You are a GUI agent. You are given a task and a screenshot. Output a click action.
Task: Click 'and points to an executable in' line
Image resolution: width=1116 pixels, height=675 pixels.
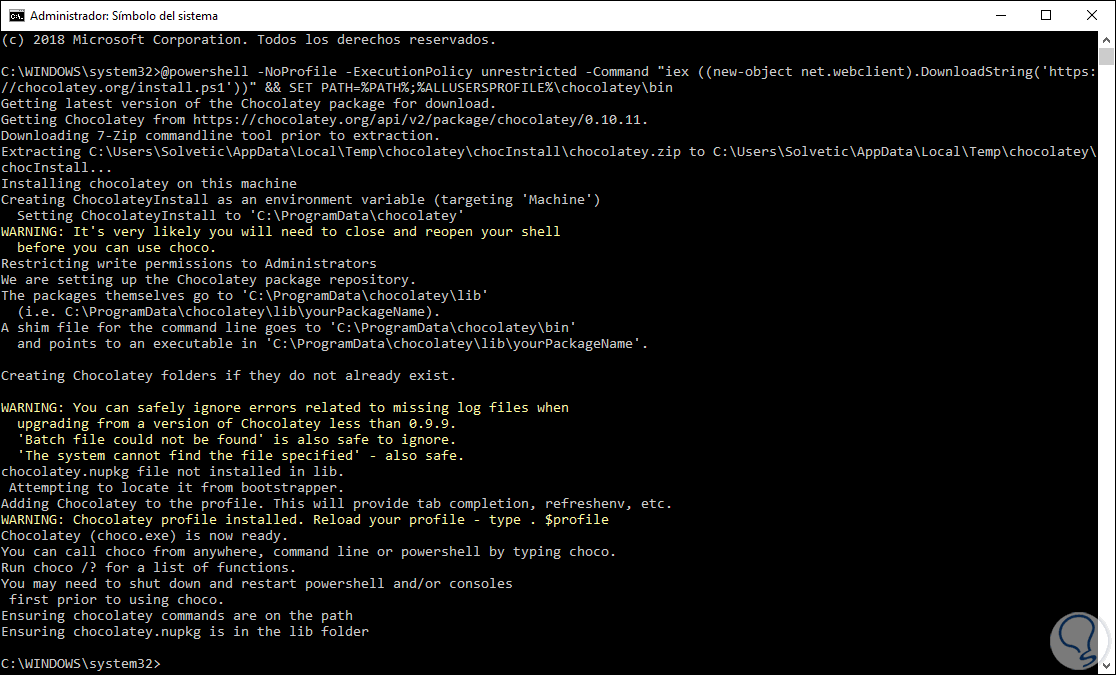332,344
